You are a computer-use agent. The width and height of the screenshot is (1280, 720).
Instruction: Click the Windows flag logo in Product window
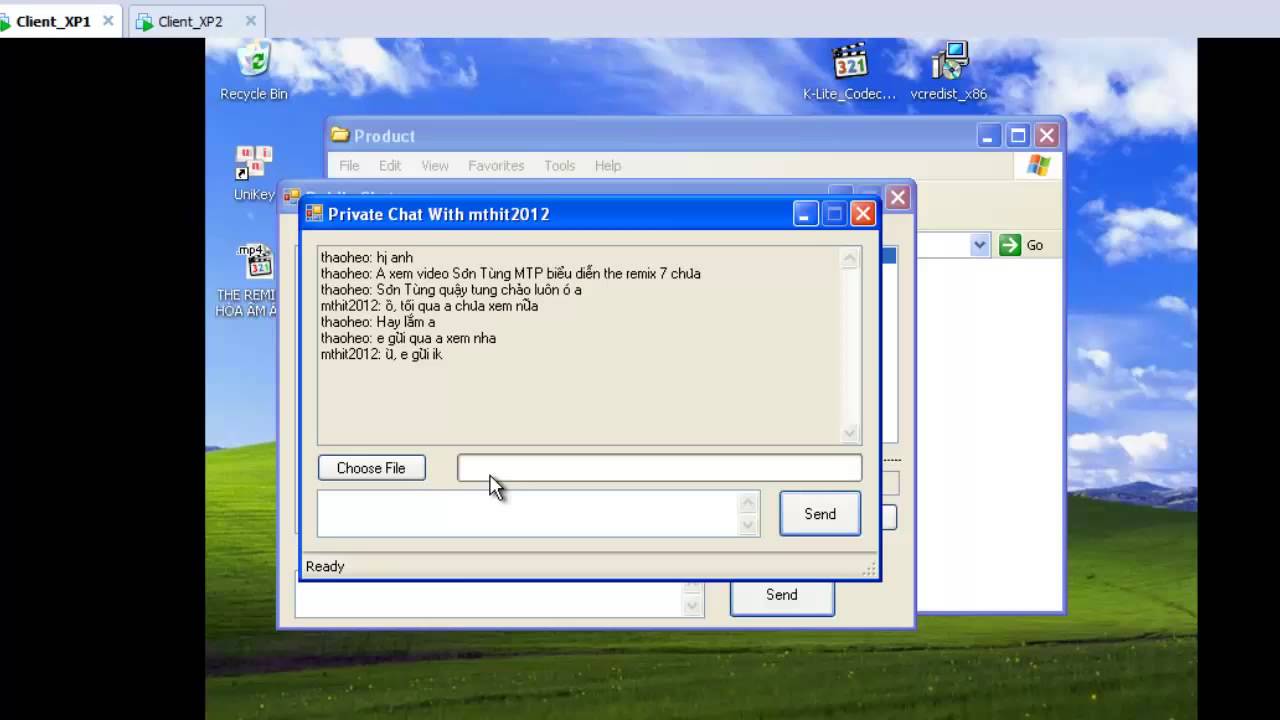[x=1038, y=165]
